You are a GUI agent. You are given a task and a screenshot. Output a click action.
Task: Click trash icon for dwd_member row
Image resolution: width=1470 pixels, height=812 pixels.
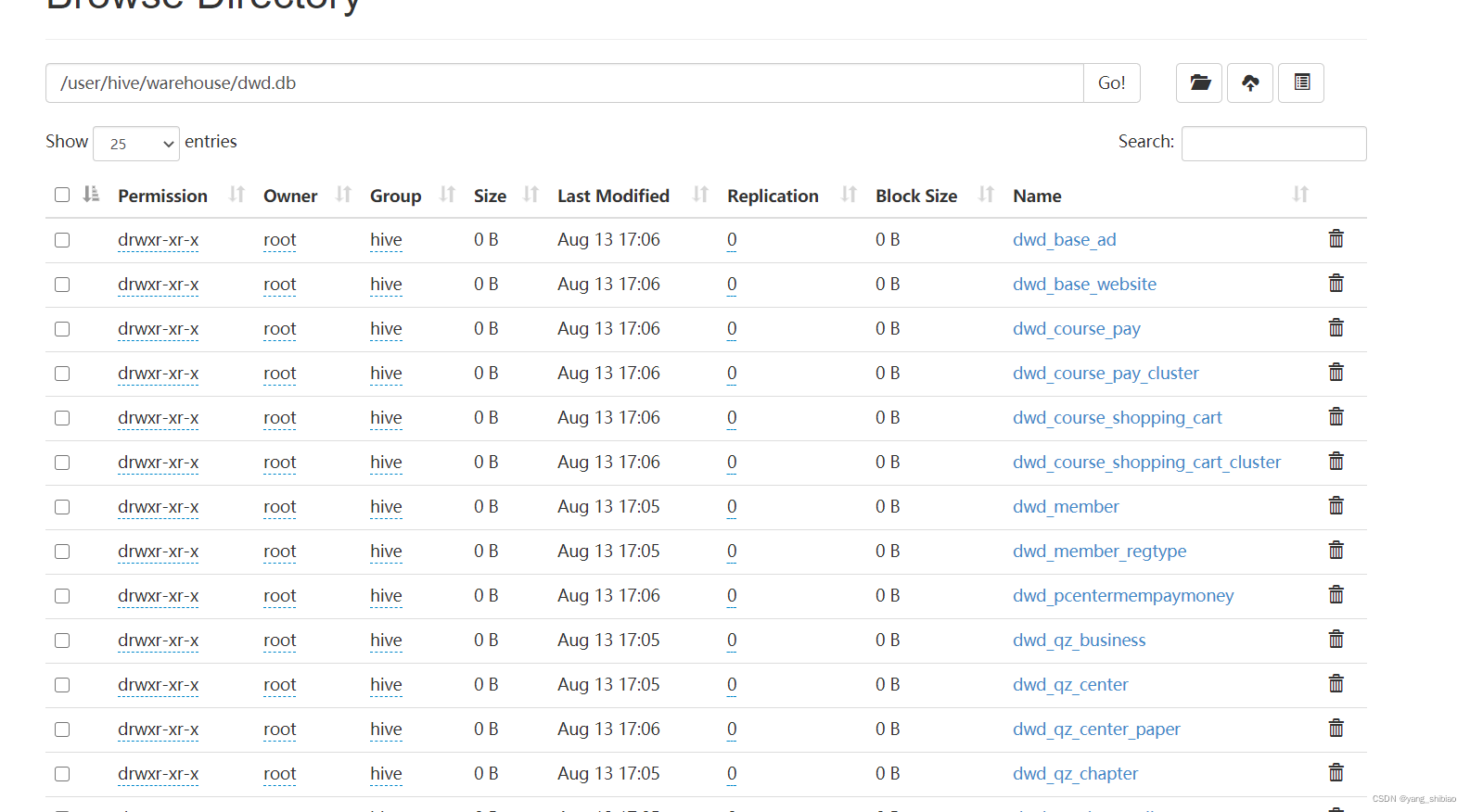(1336, 506)
